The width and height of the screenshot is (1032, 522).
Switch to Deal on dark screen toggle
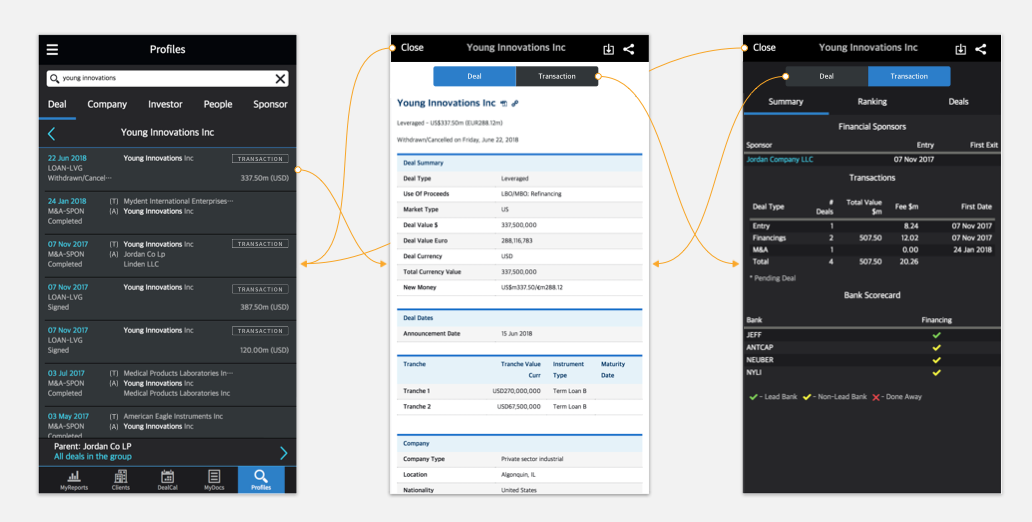tap(826, 76)
